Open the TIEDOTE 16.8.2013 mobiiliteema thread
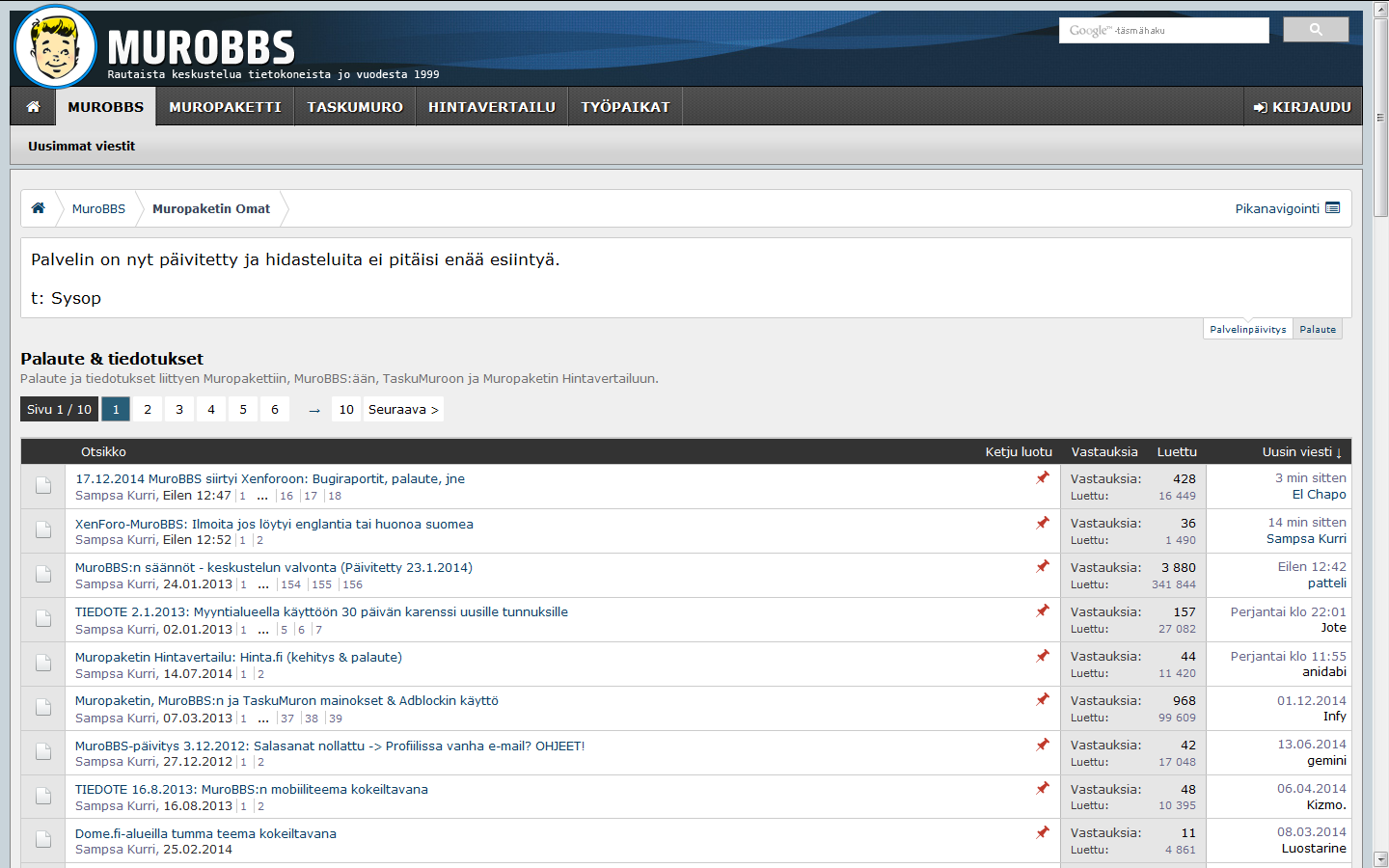Viewport: 1389px width, 868px height. (252, 789)
